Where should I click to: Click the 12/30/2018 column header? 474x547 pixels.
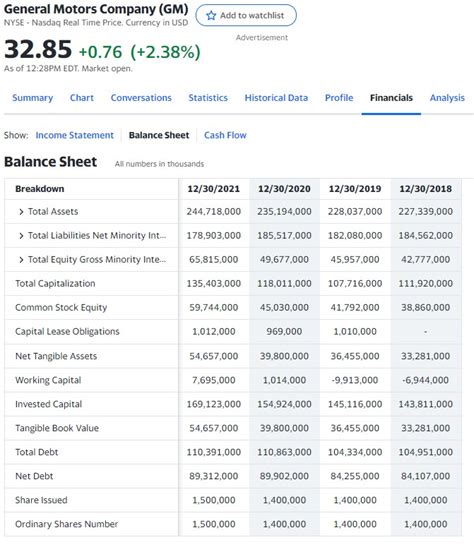[x=426, y=189]
